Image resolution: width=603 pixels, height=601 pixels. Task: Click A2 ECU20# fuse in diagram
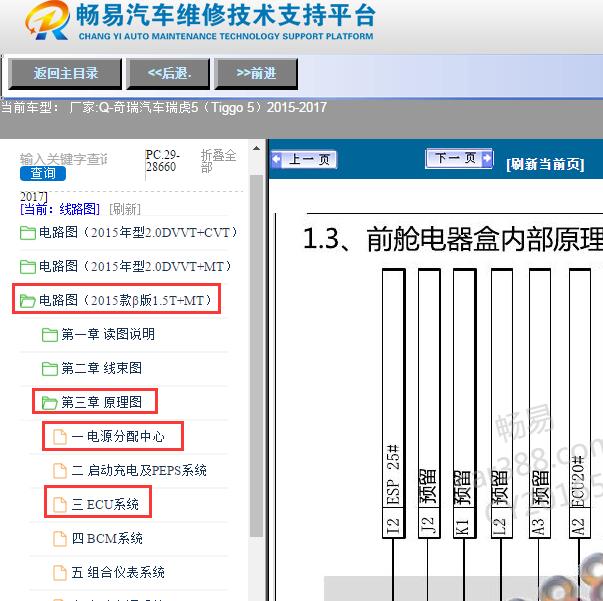point(580,403)
